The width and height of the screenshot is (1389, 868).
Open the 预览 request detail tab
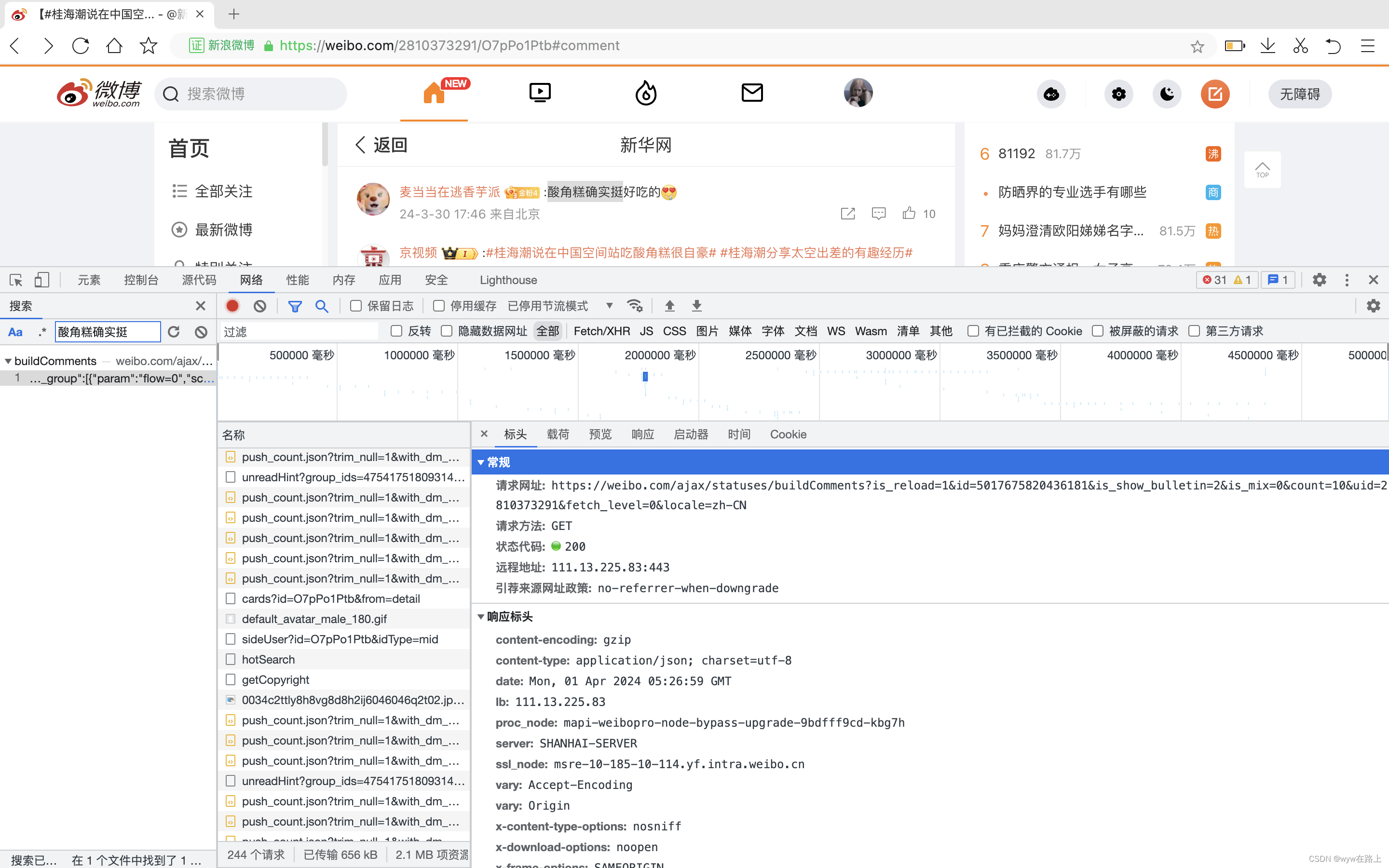coord(600,434)
